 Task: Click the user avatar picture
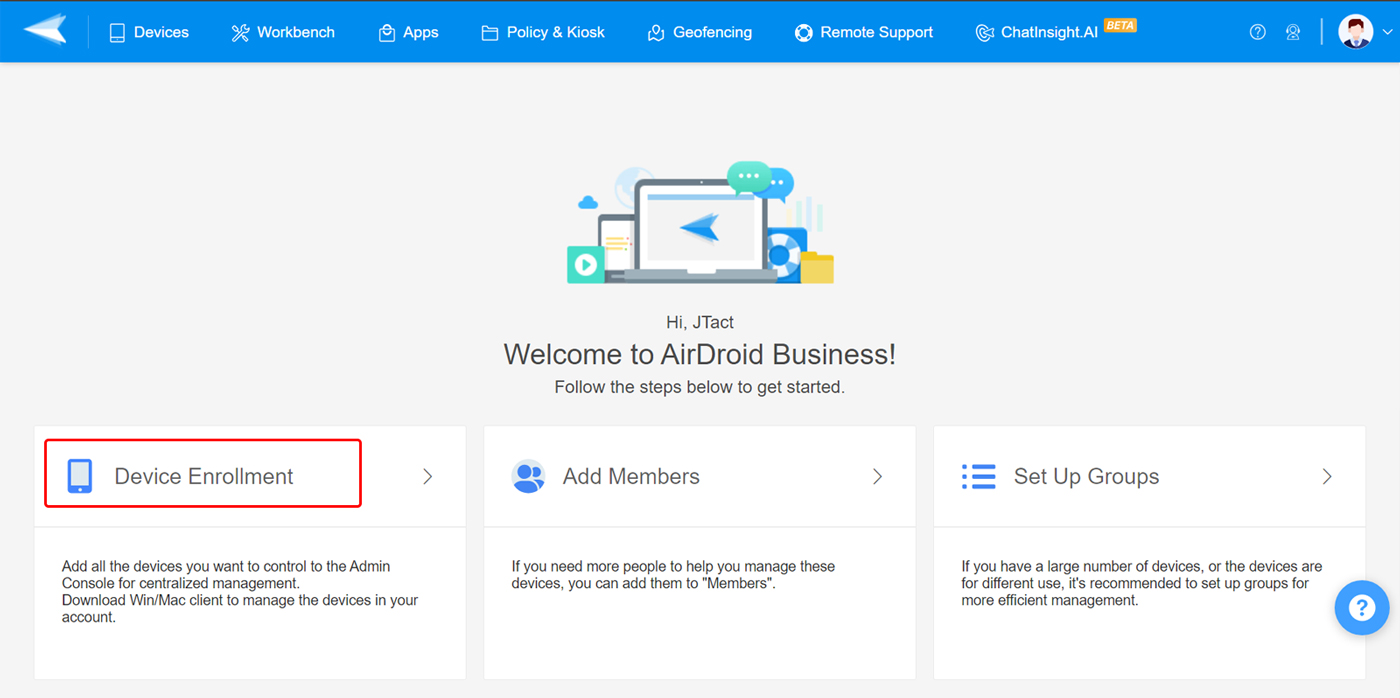(x=1356, y=32)
